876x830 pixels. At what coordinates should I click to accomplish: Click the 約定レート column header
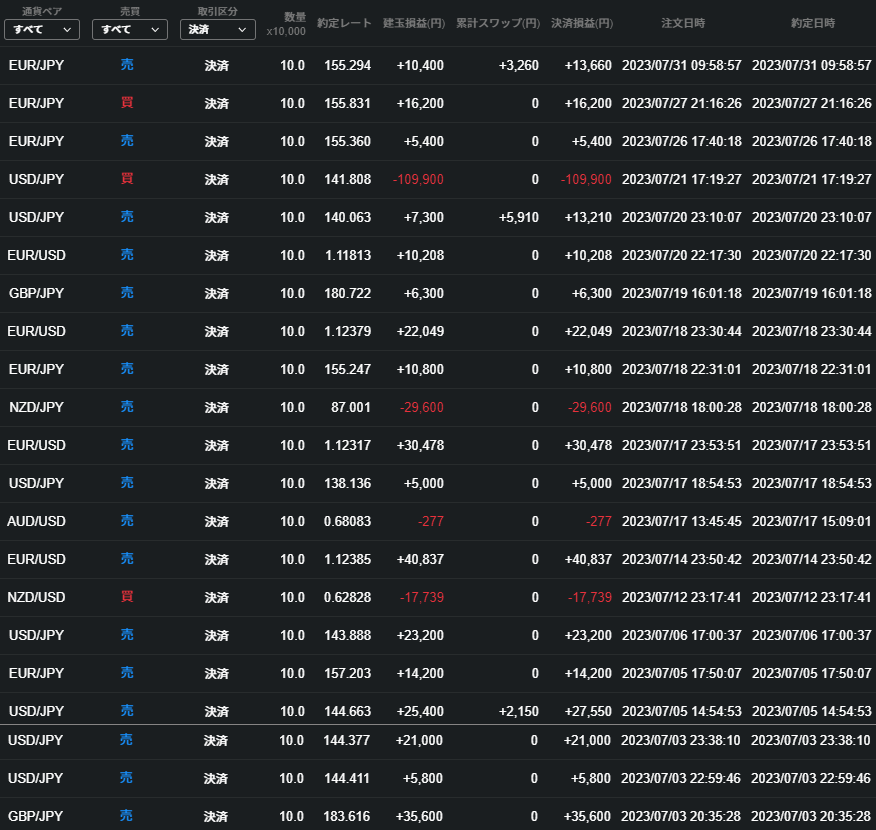[344, 23]
